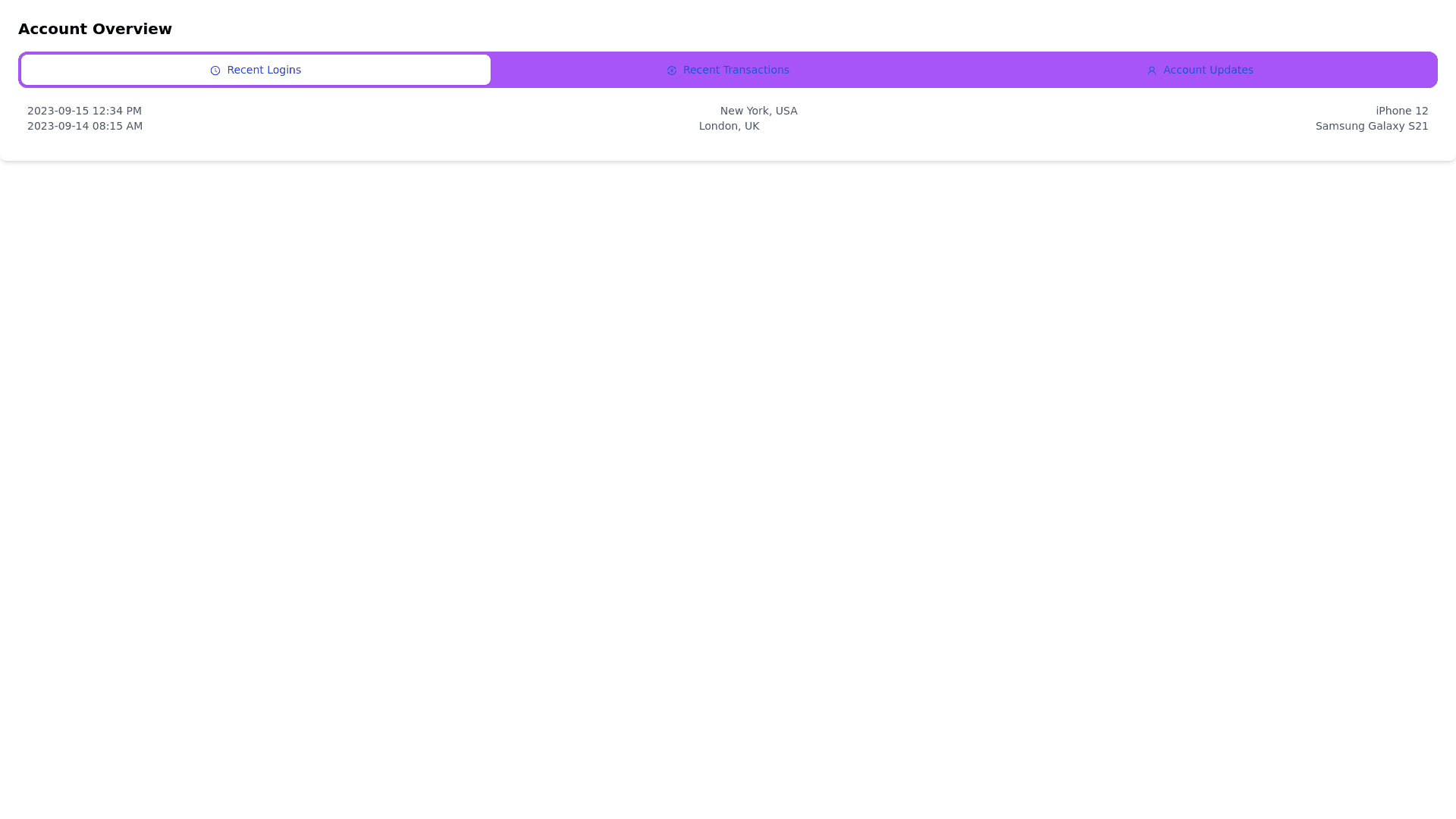Click the user icon on Account Updates
The image size is (1456, 819).
(x=1151, y=71)
